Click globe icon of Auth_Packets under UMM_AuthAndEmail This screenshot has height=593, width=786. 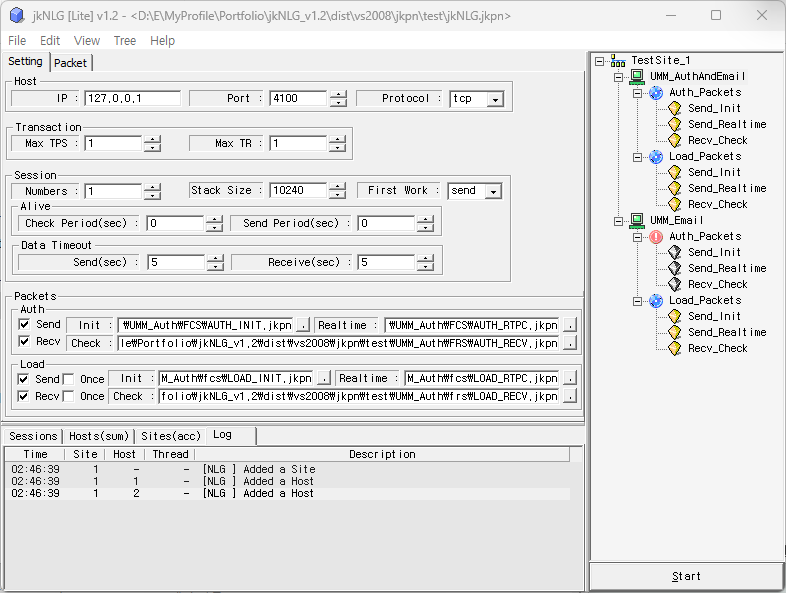tap(656, 93)
